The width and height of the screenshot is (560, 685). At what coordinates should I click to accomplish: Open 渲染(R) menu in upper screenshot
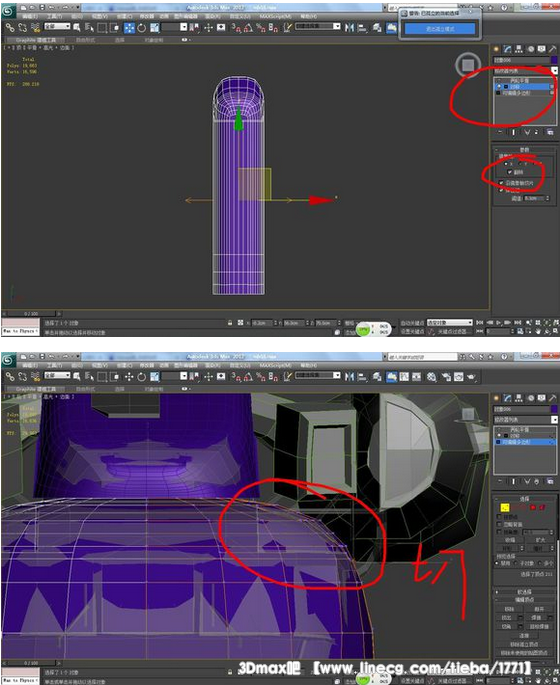(x=212, y=16)
